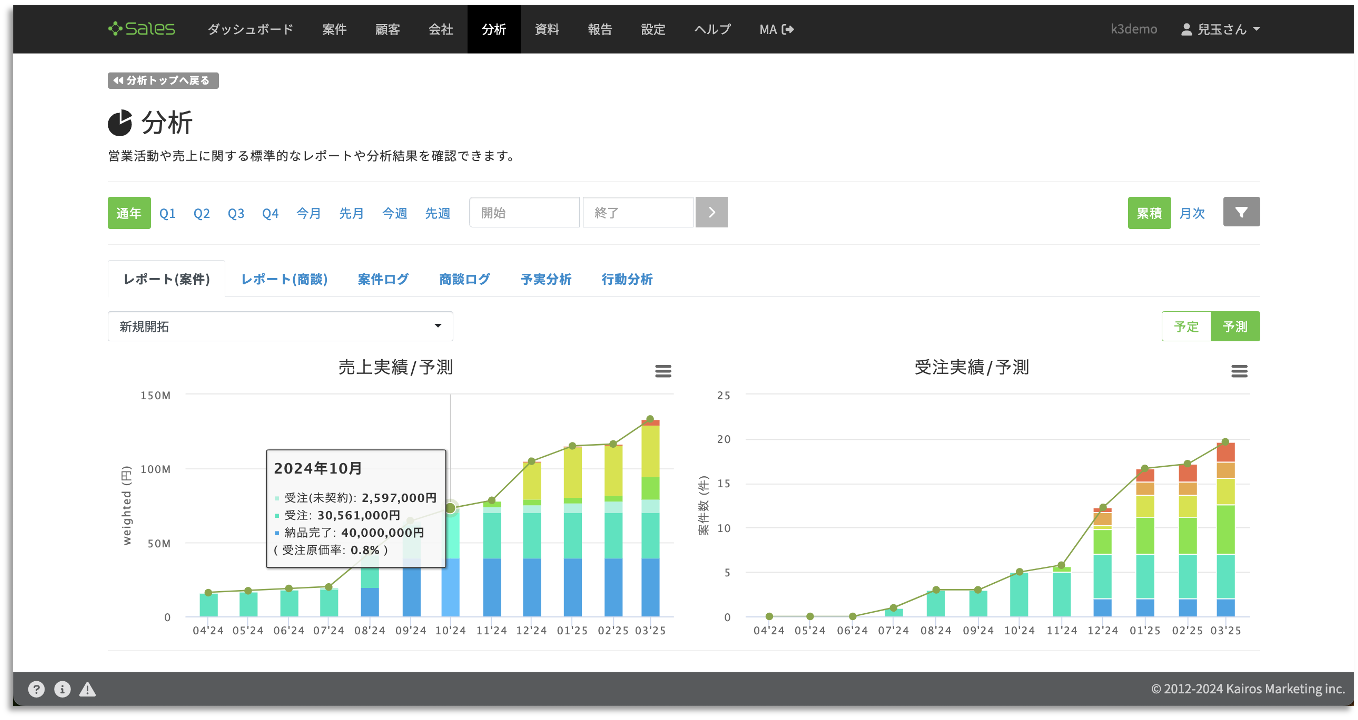Click the Sales logo in the navbar

click(141, 29)
